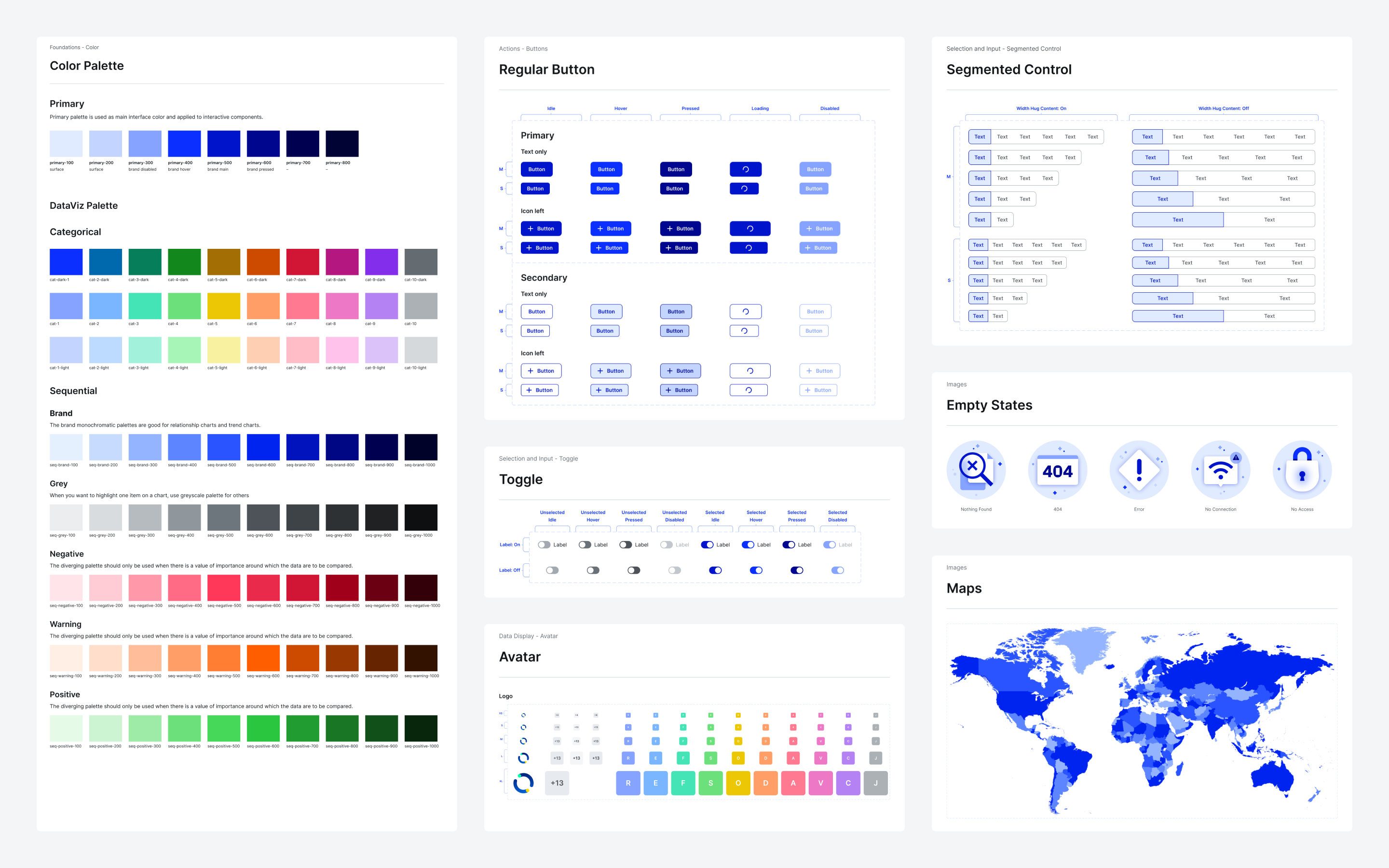Toggle the Selected Idle switch with Label
The width and height of the screenshot is (1389, 868).
point(707,545)
